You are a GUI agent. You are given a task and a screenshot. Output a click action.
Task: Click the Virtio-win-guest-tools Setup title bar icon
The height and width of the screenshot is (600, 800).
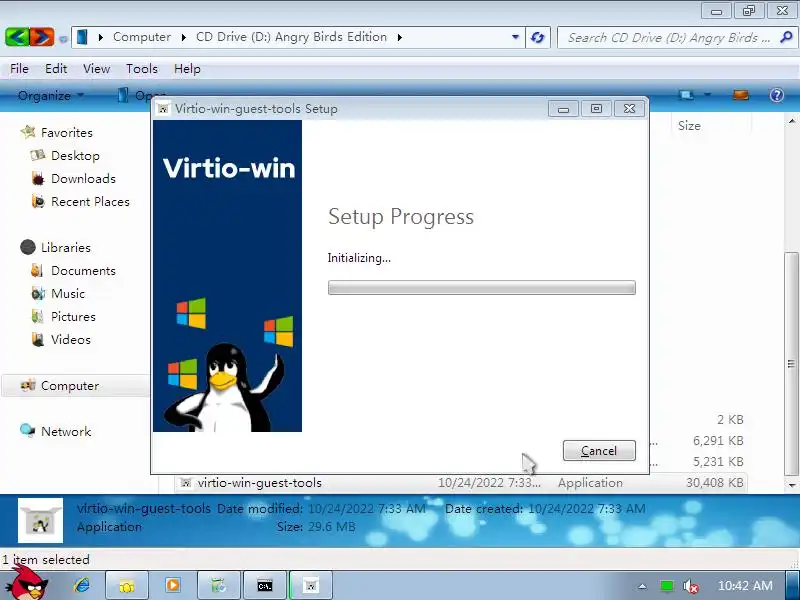(163, 109)
